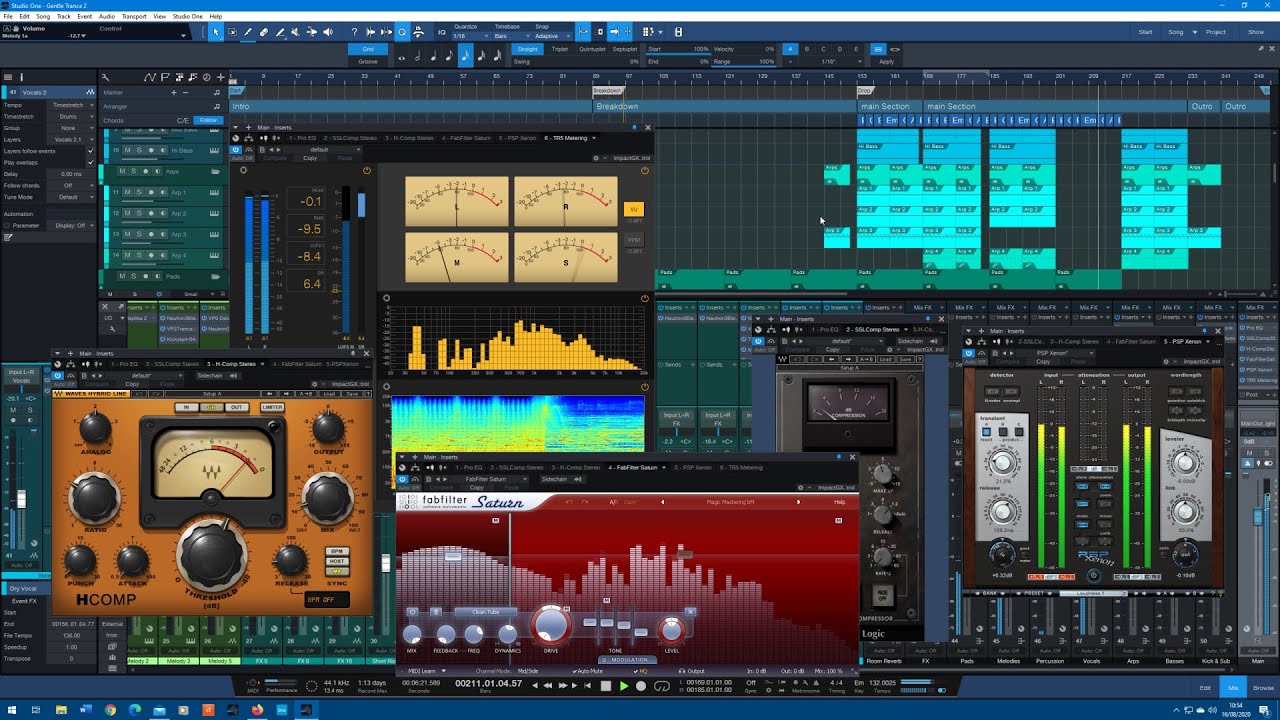Screen dimensions: 1280x720
Task: Open the Timestretch Drums mode dropdown
Action: pos(69,117)
